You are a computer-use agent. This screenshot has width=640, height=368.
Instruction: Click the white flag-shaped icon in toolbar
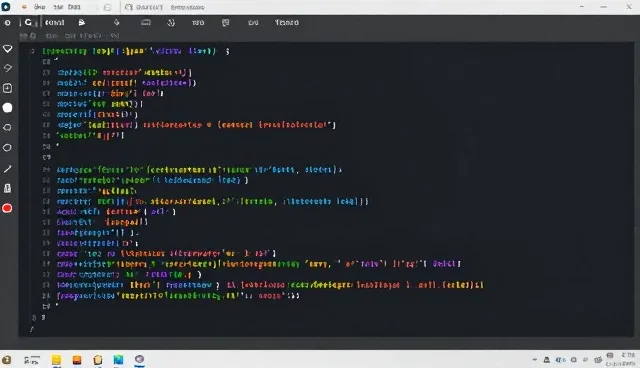[82, 22]
